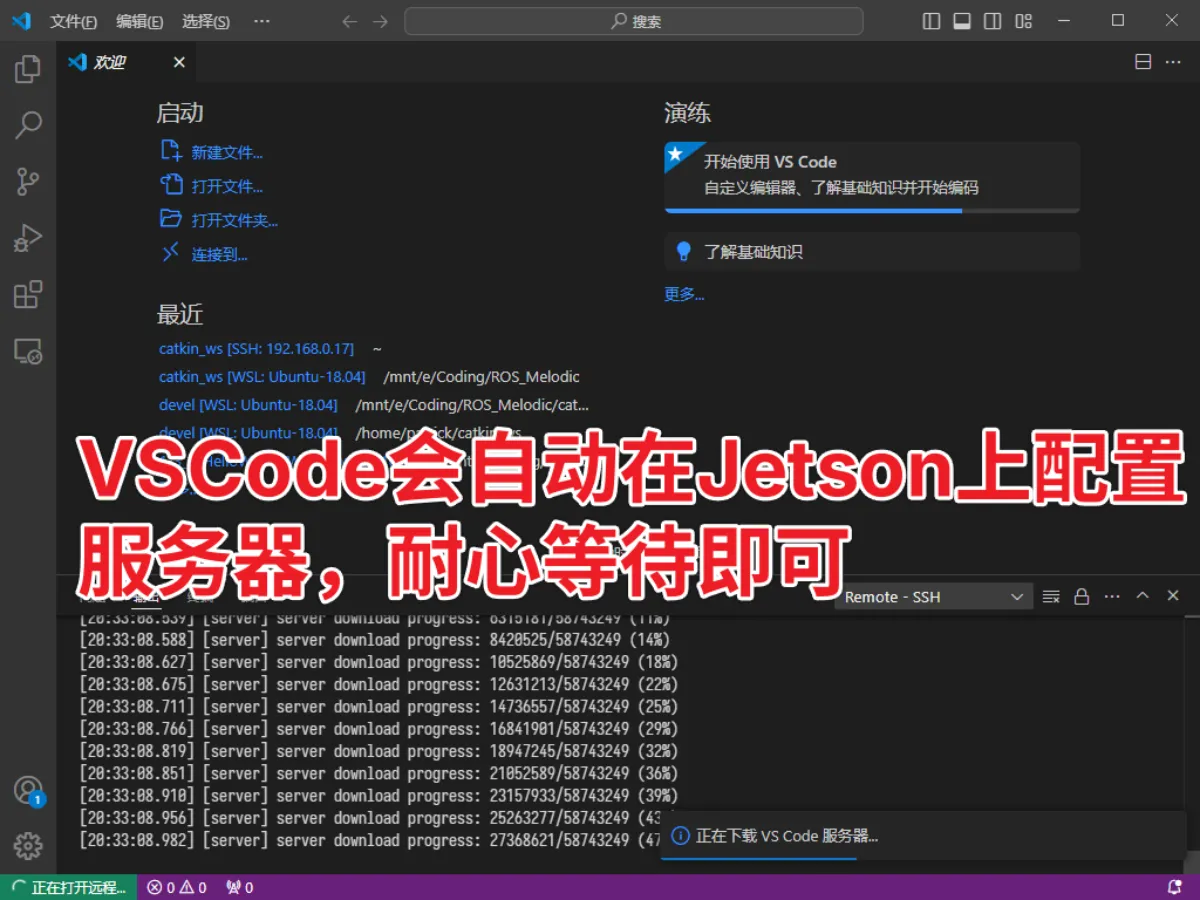The width and height of the screenshot is (1200, 900).
Task: Open the Search view in the activity bar
Action: coord(27,125)
